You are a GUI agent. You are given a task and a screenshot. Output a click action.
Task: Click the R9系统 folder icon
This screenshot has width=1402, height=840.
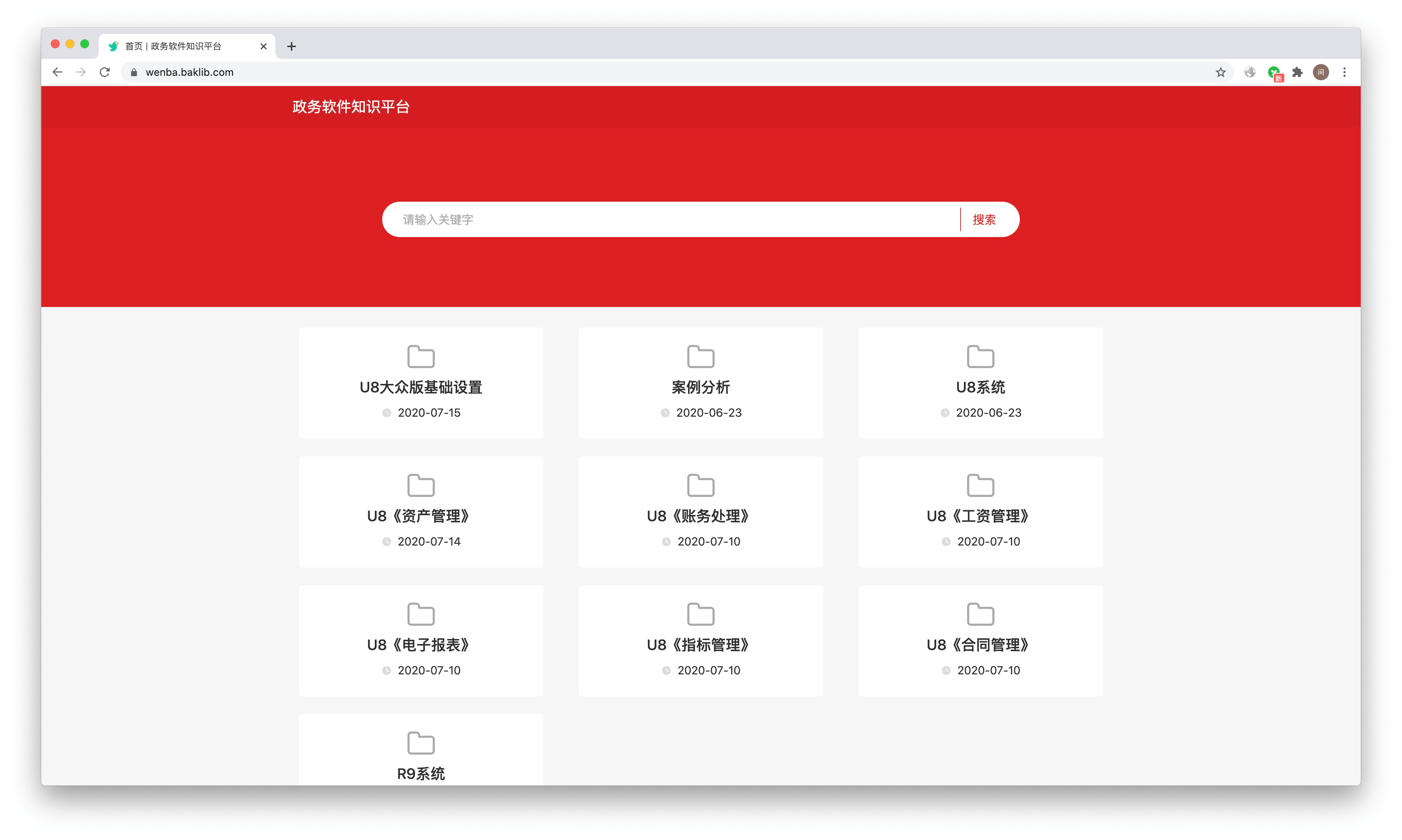(x=420, y=743)
